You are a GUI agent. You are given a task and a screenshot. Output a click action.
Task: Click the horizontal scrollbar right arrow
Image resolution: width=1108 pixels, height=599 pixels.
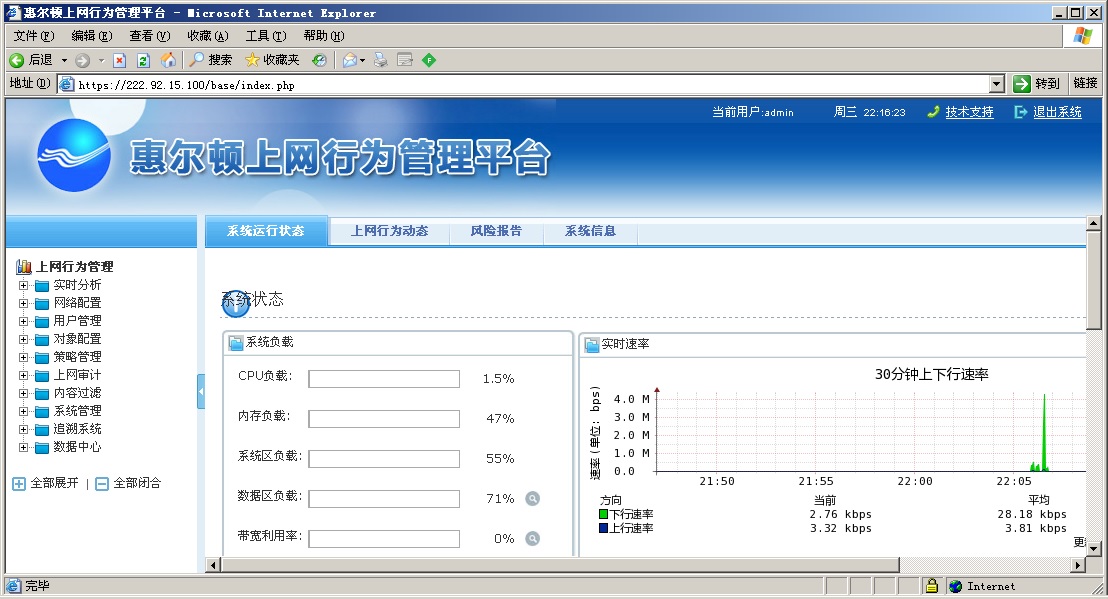[1078, 564]
